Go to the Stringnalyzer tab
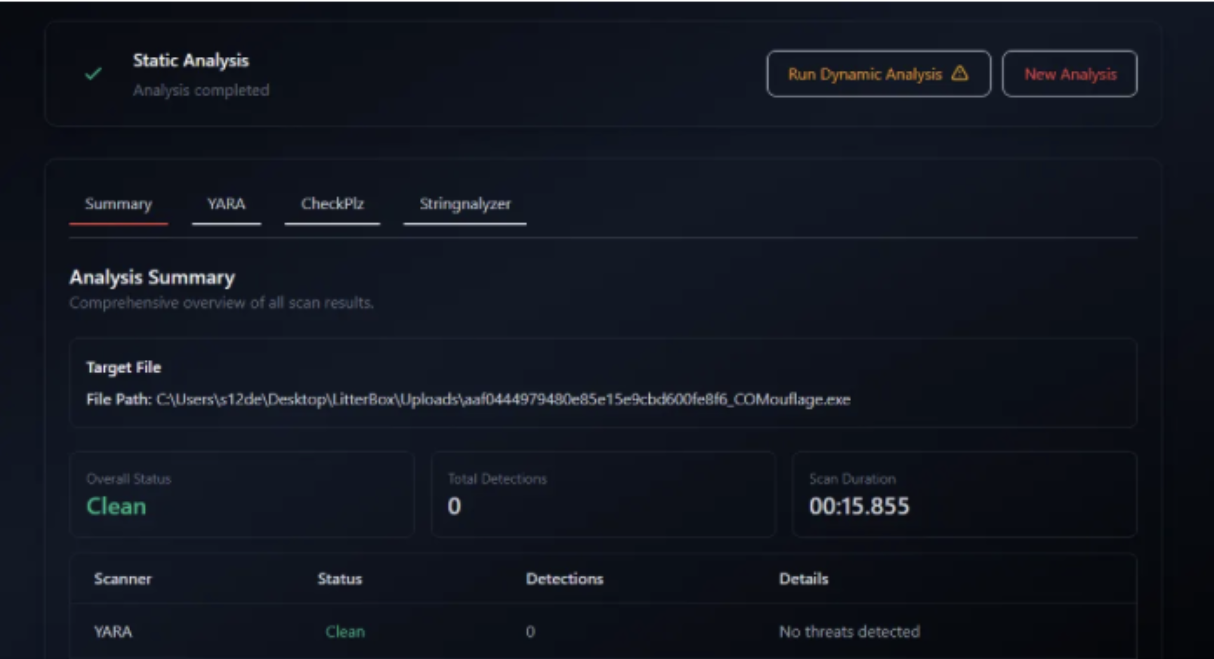Image resolution: width=1214 pixels, height=659 pixels. pyautogui.click(x=465, y=205)
